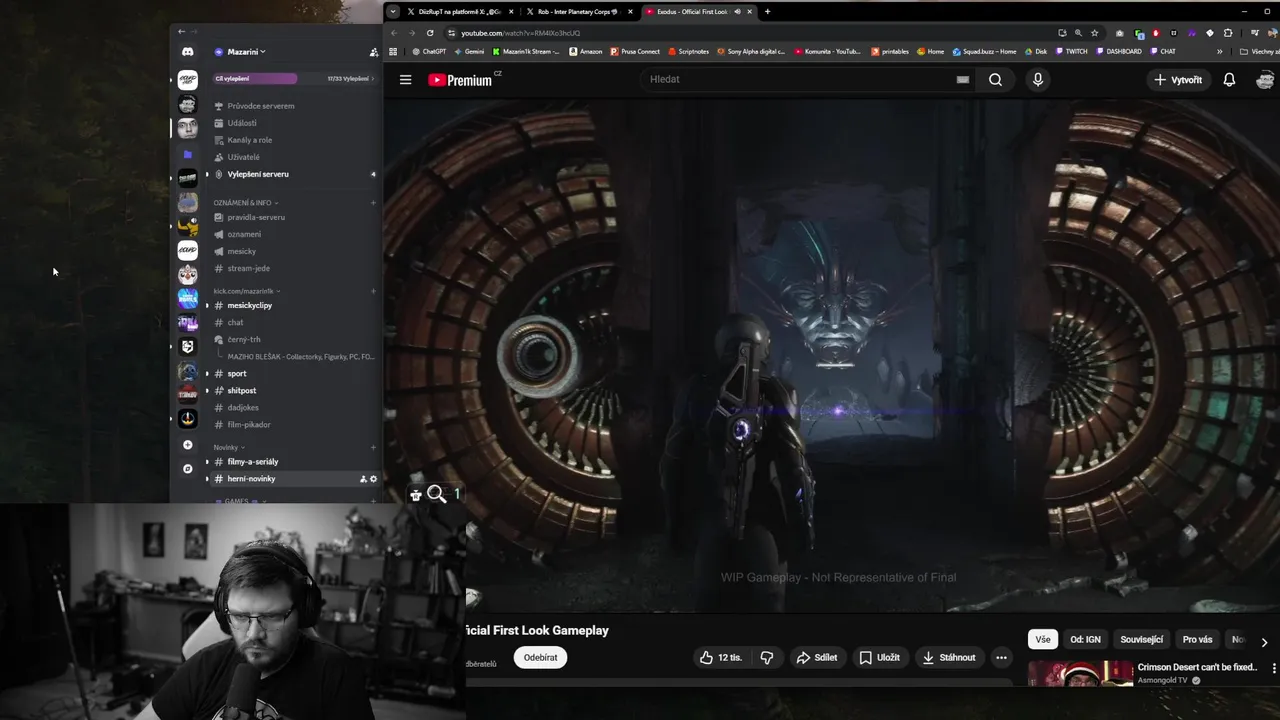Image resolution: width=1280 pixels, height=720 pixels.
Task: Click the Odebírat subscribe button
Action: point(540,657)
